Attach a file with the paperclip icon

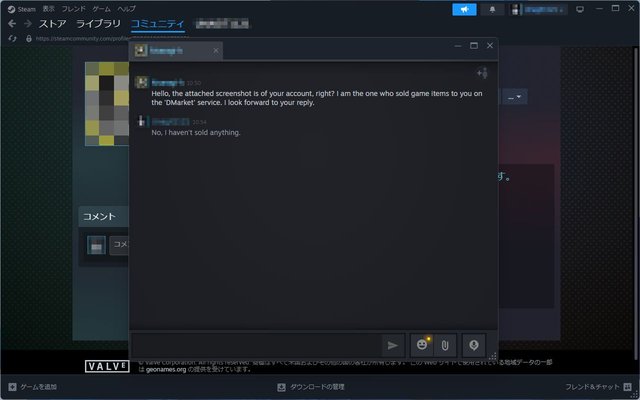coord(445,345)
